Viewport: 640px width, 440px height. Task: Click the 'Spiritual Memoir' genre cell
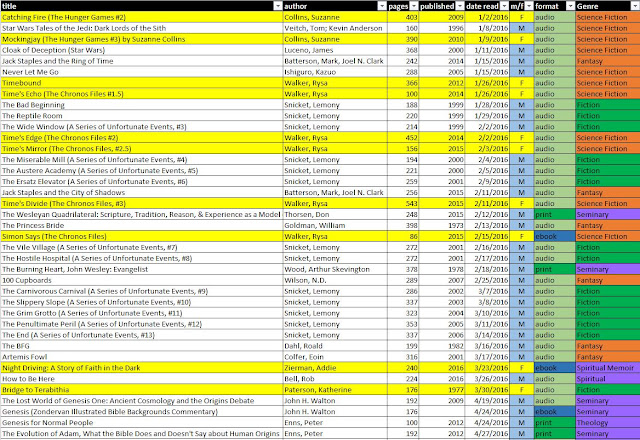pos(608,368)
